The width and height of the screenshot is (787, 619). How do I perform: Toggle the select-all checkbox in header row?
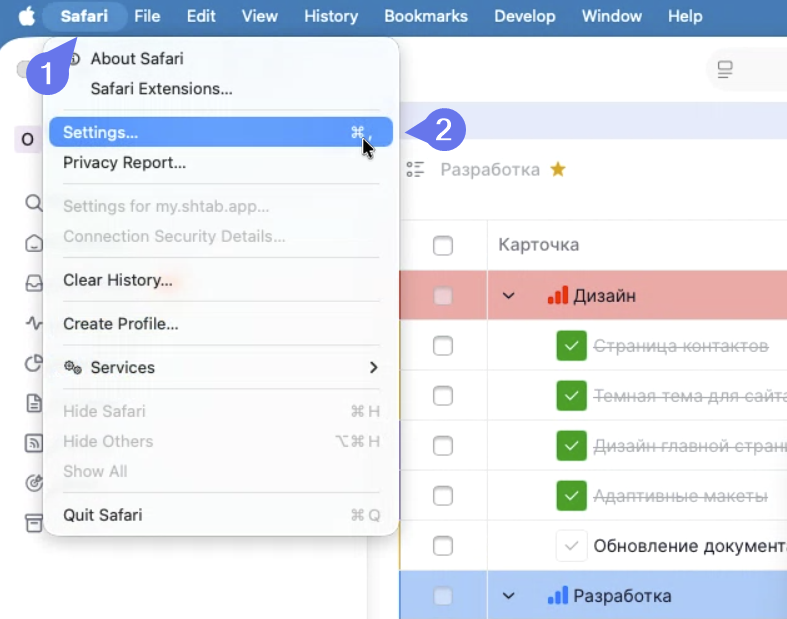443,245
